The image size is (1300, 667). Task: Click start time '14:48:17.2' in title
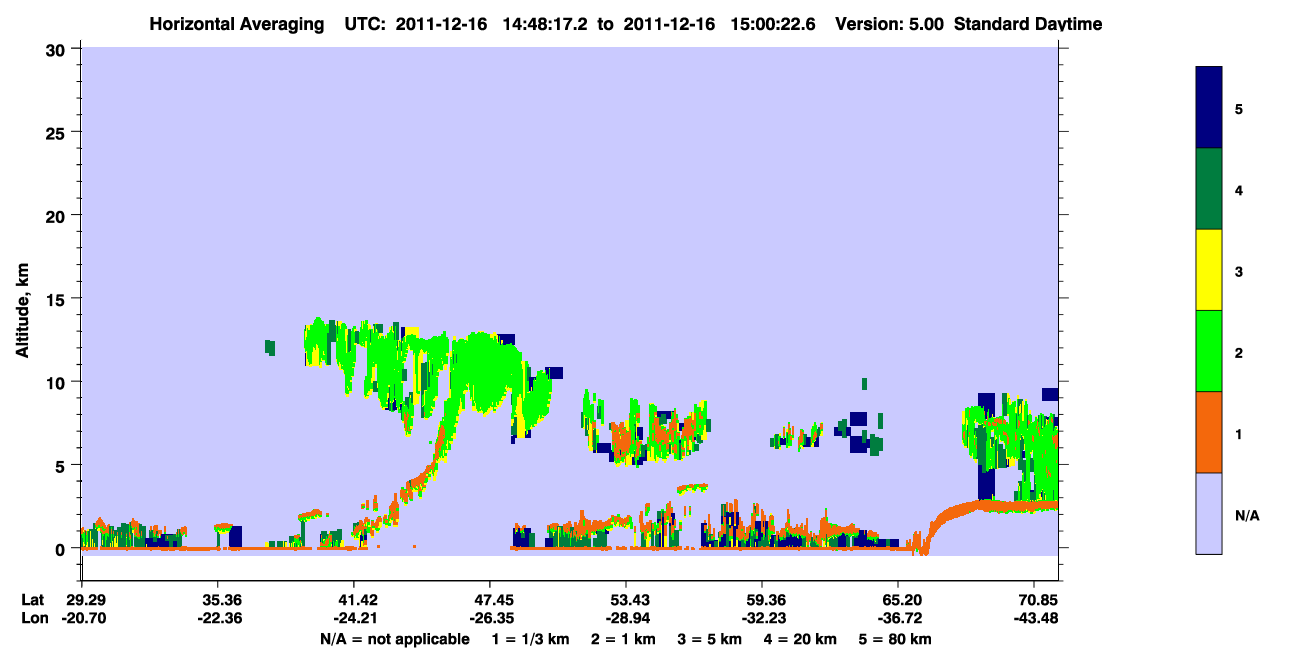546,24
